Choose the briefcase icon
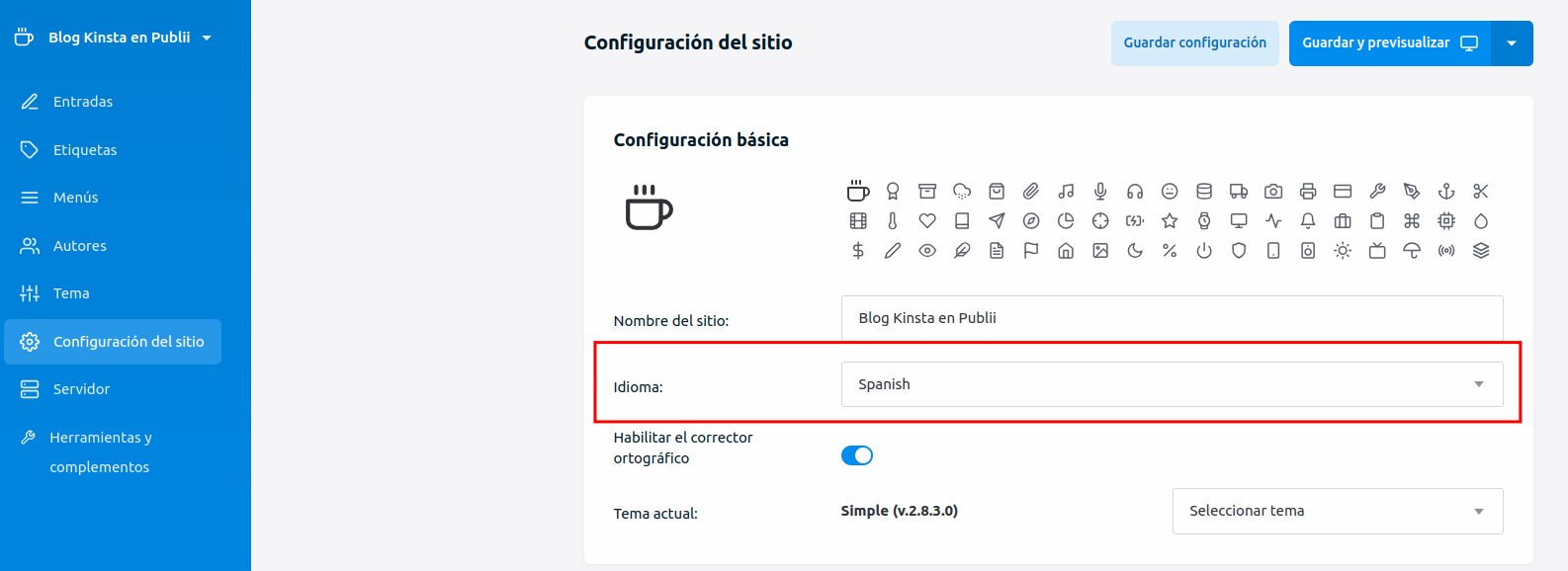 pos(1343,221)
